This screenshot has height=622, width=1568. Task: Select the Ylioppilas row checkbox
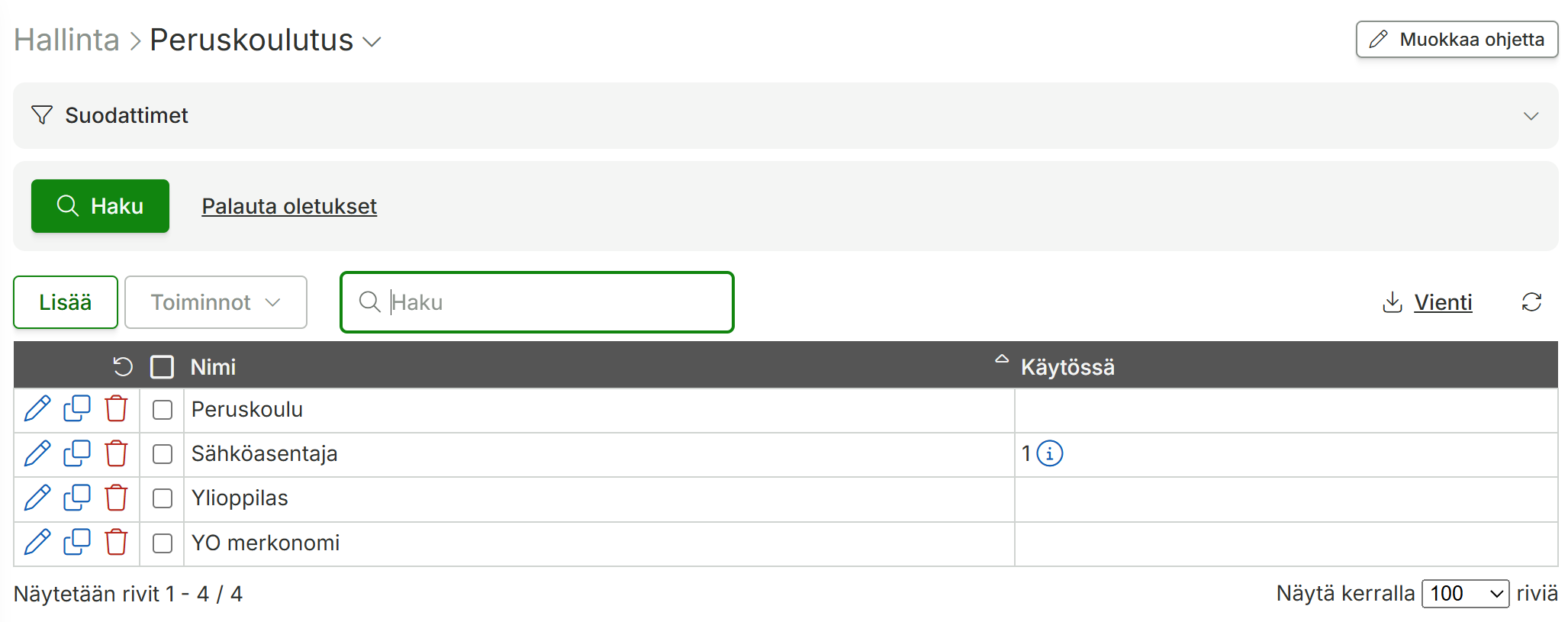coord(163,498)
